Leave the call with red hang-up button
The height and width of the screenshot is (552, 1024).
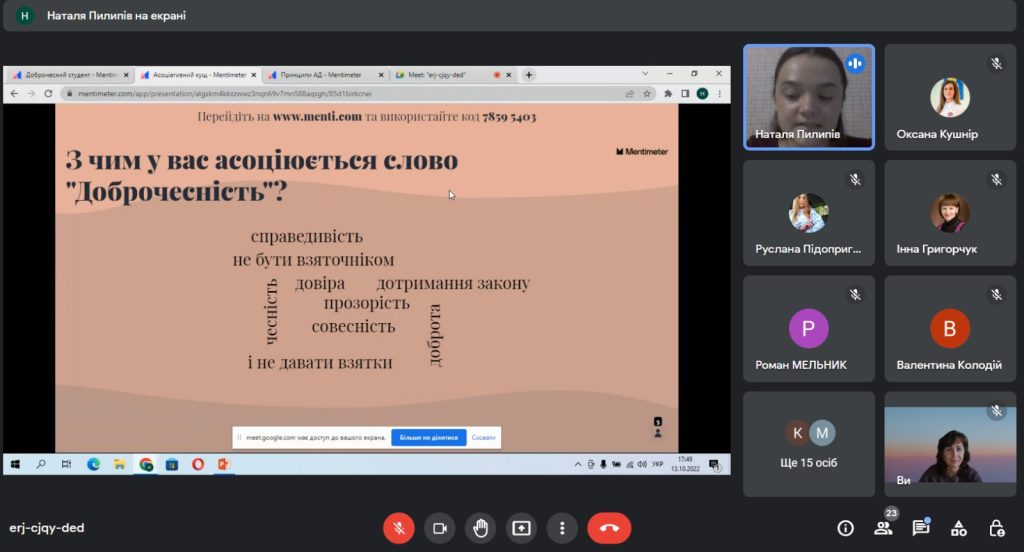point(609,528)
